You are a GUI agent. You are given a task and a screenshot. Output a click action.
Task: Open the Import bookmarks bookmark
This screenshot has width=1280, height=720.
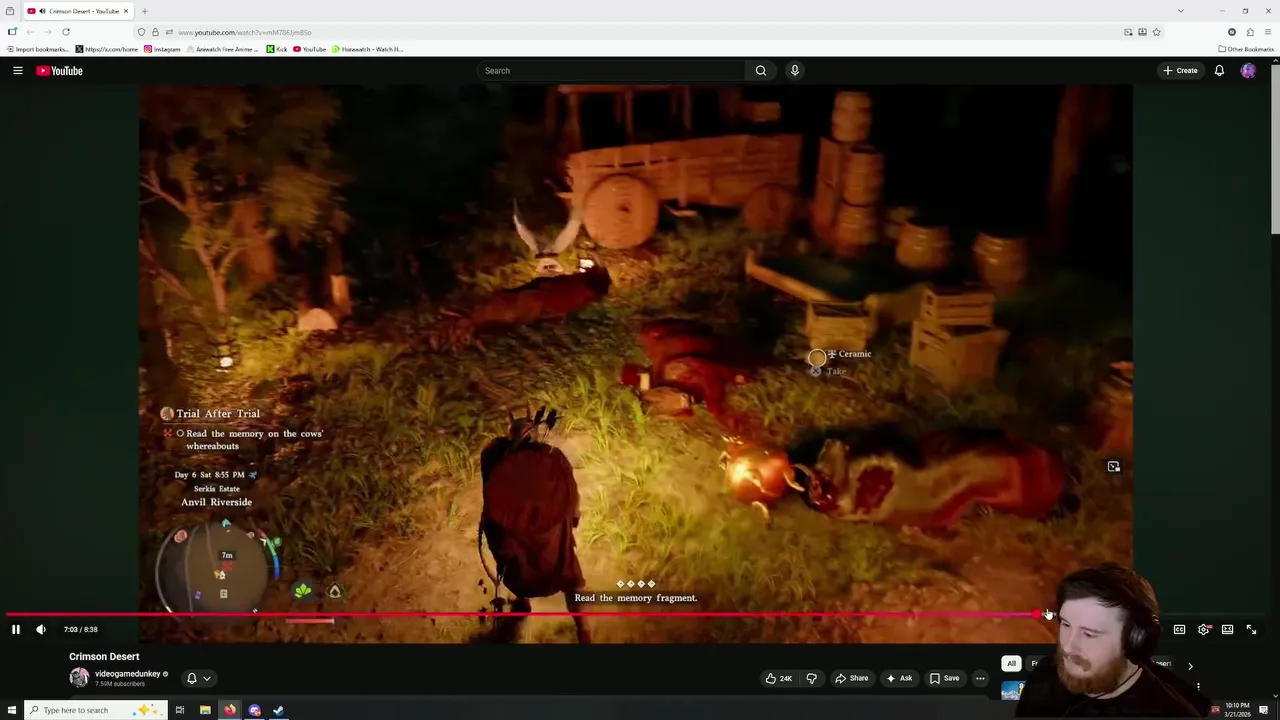click(x=37, y=49)
